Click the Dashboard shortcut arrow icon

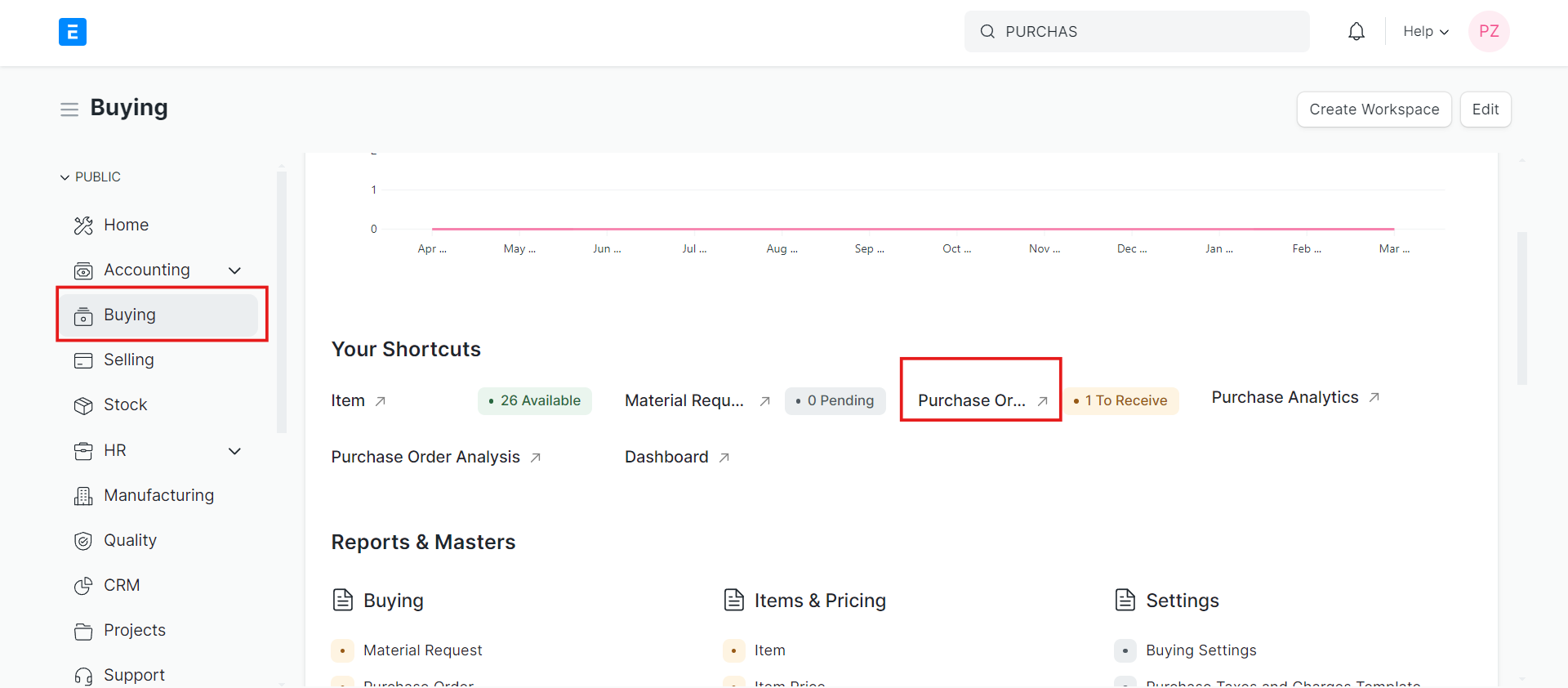click(724, 458)
